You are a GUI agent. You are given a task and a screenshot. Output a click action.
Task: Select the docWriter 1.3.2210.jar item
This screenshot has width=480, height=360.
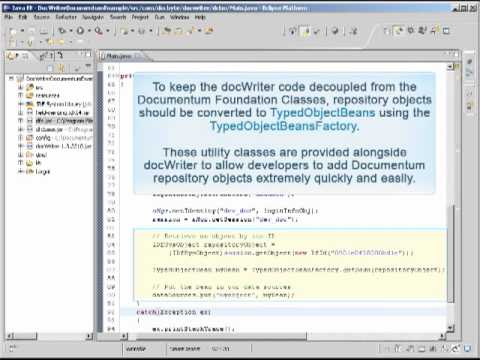point(59,146)
